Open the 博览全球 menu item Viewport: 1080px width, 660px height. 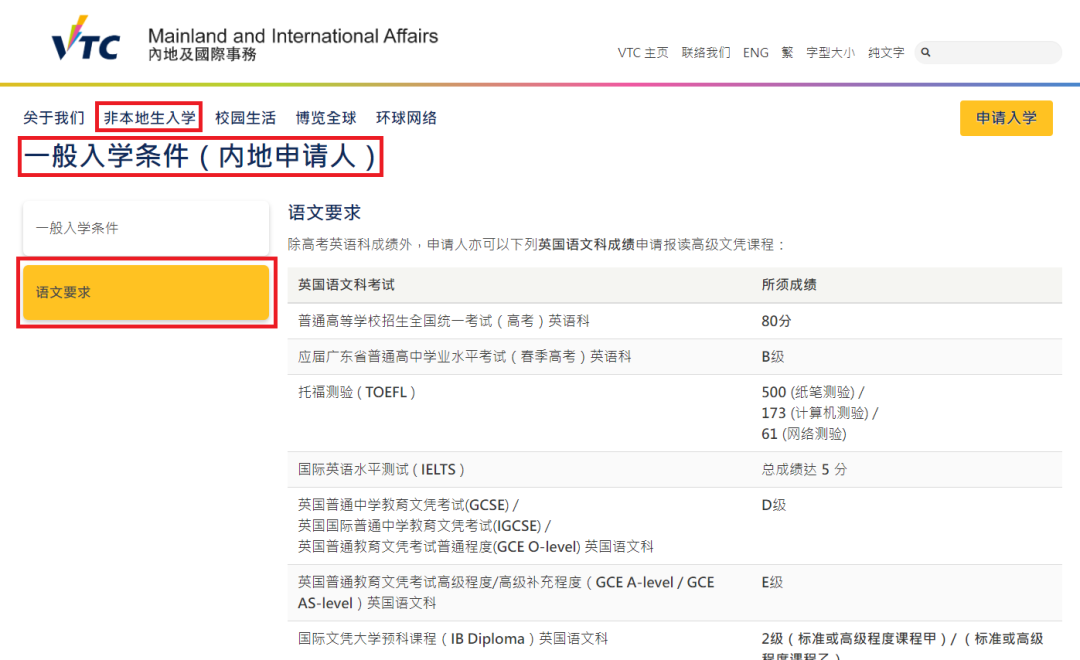tap(326, 118)
